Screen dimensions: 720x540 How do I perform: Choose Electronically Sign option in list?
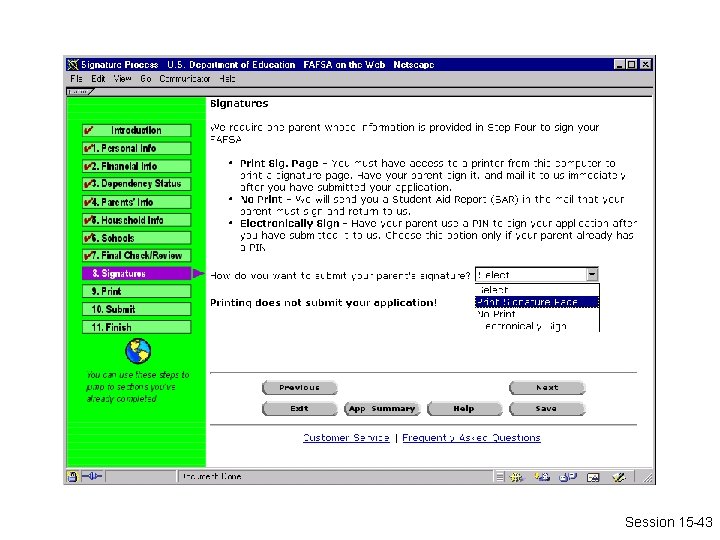[x=537, y=326]
